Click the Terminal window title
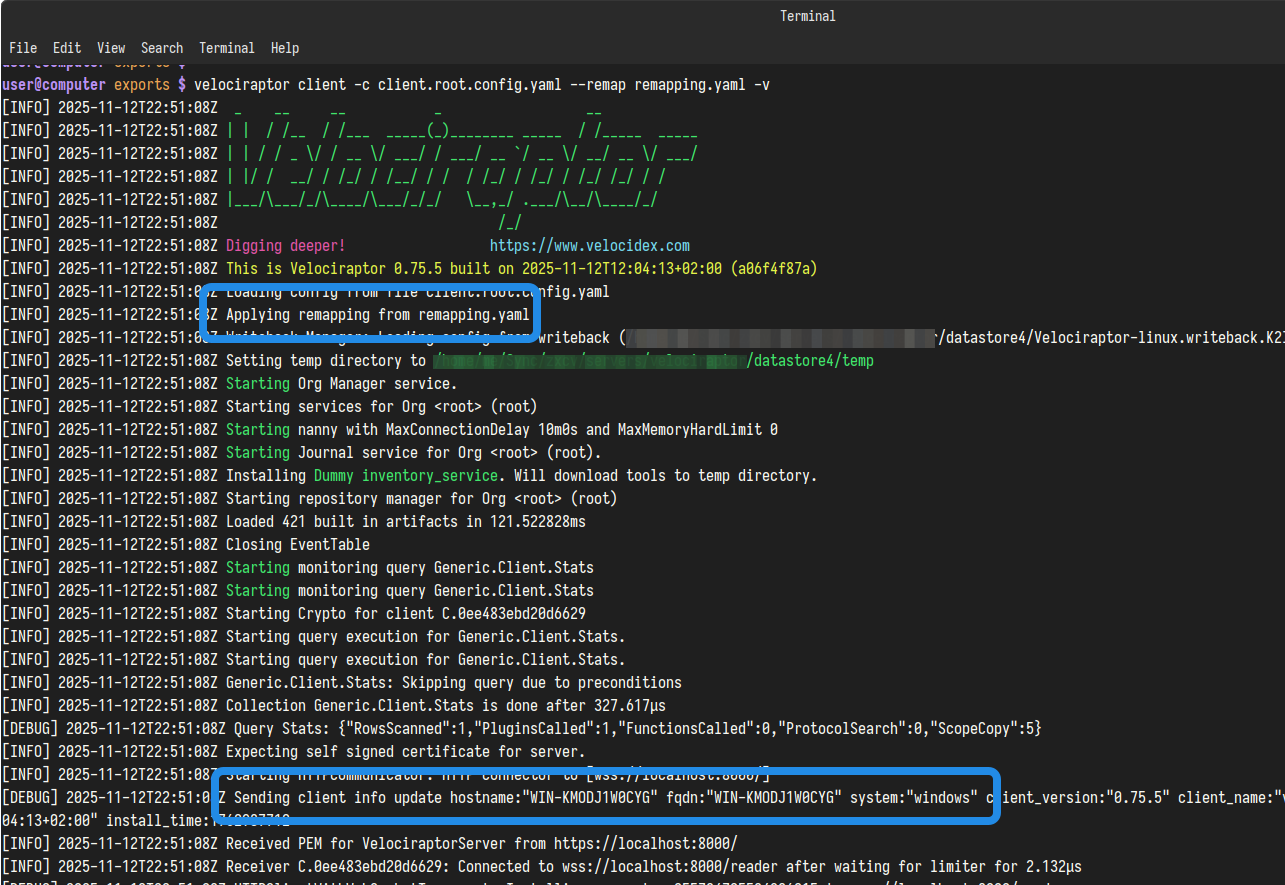 coord(807,15)
